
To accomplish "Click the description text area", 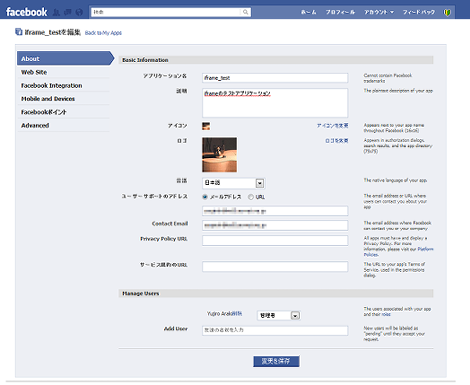I will [275, 103].
